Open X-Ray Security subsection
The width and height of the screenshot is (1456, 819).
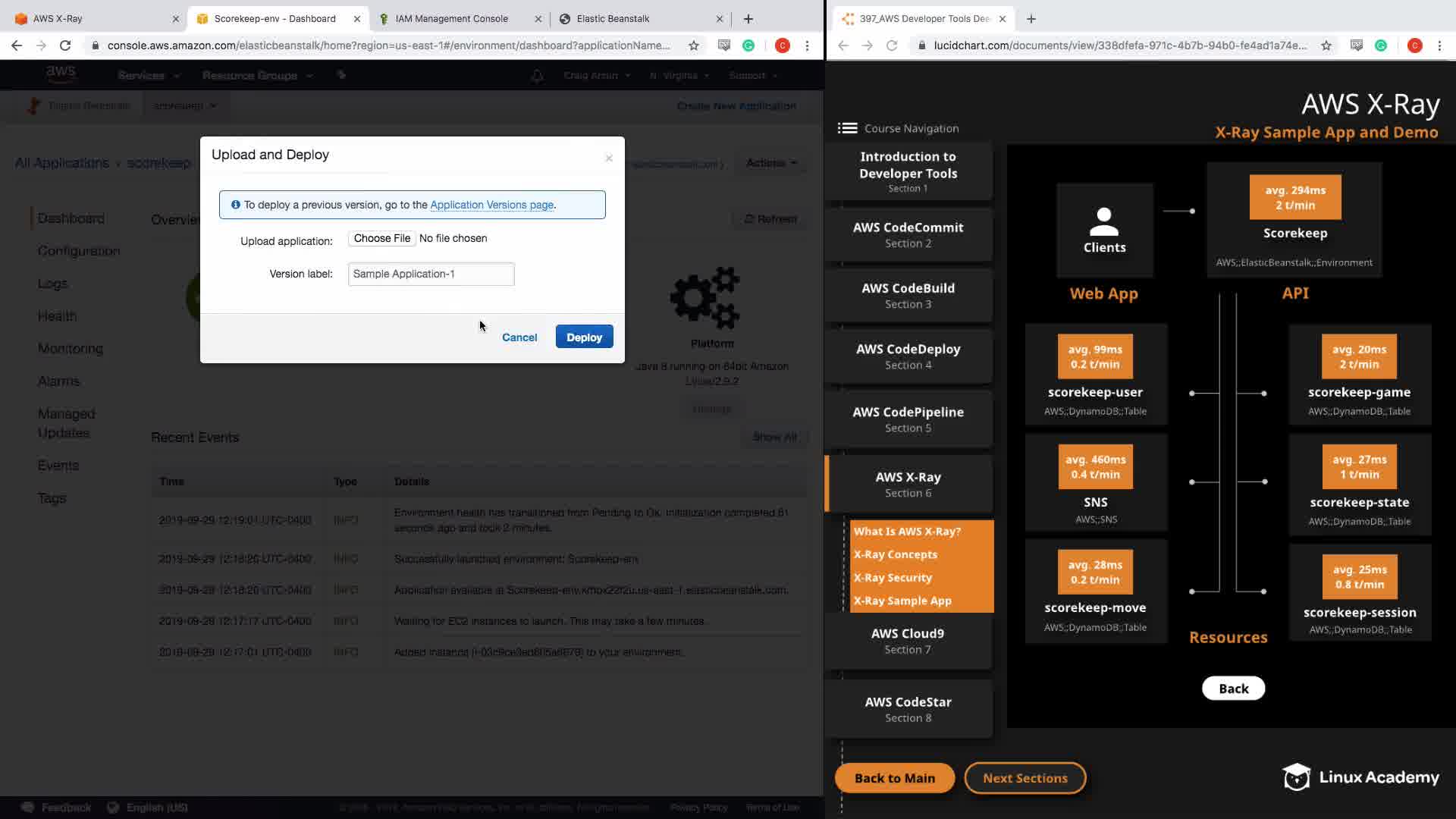tap(893, 577)
